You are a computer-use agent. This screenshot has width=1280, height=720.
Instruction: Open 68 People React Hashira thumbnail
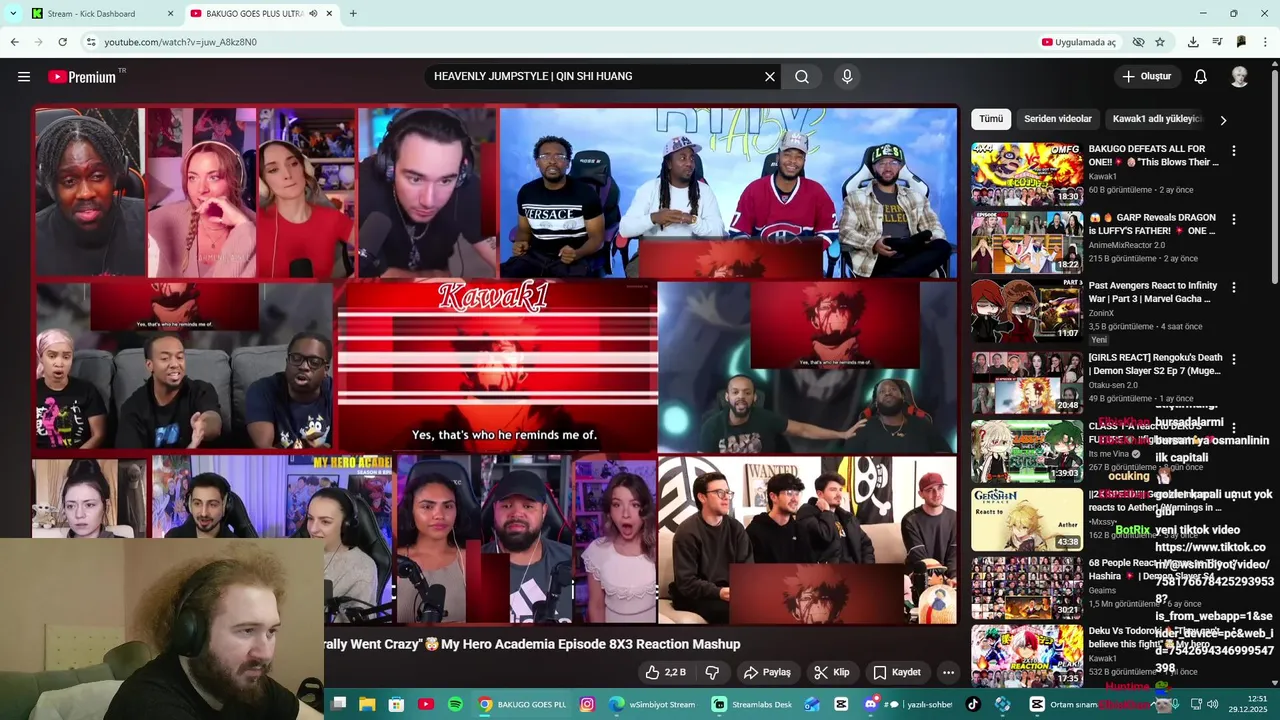click(1027, 587)
